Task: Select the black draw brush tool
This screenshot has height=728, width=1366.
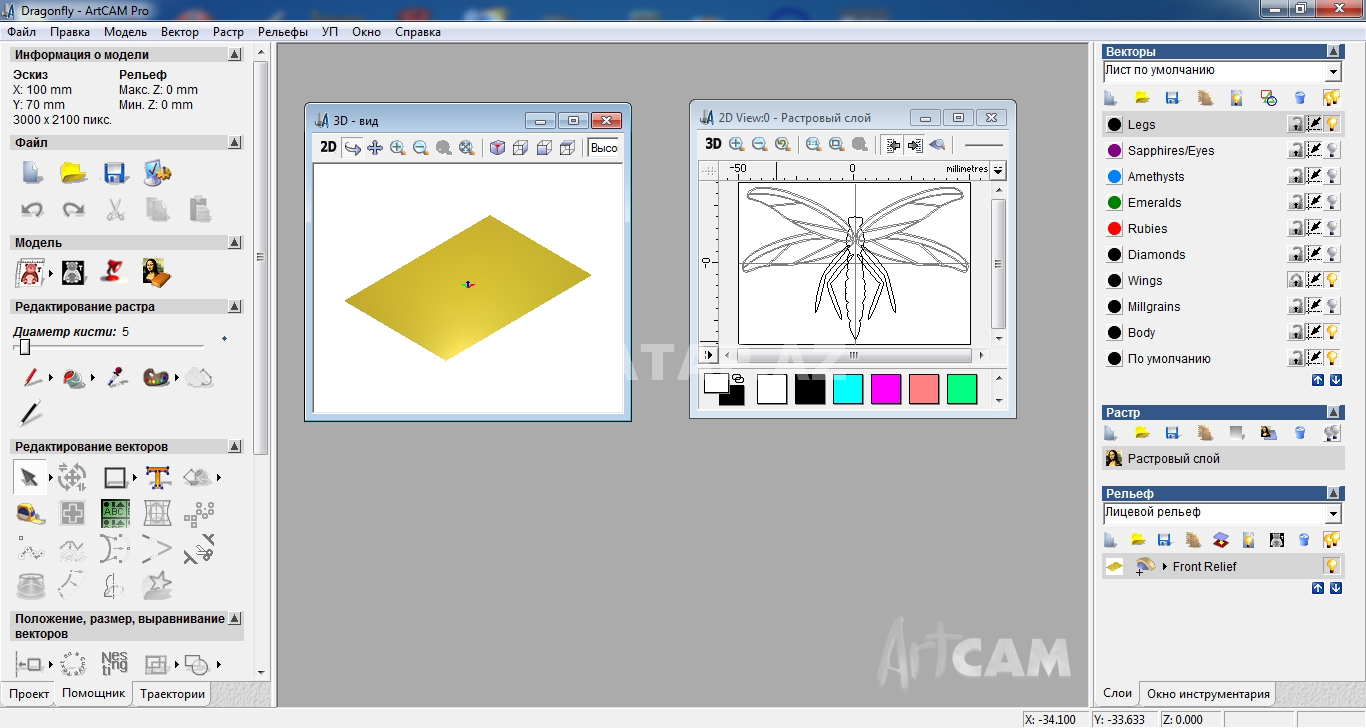Action: point(31,412)
